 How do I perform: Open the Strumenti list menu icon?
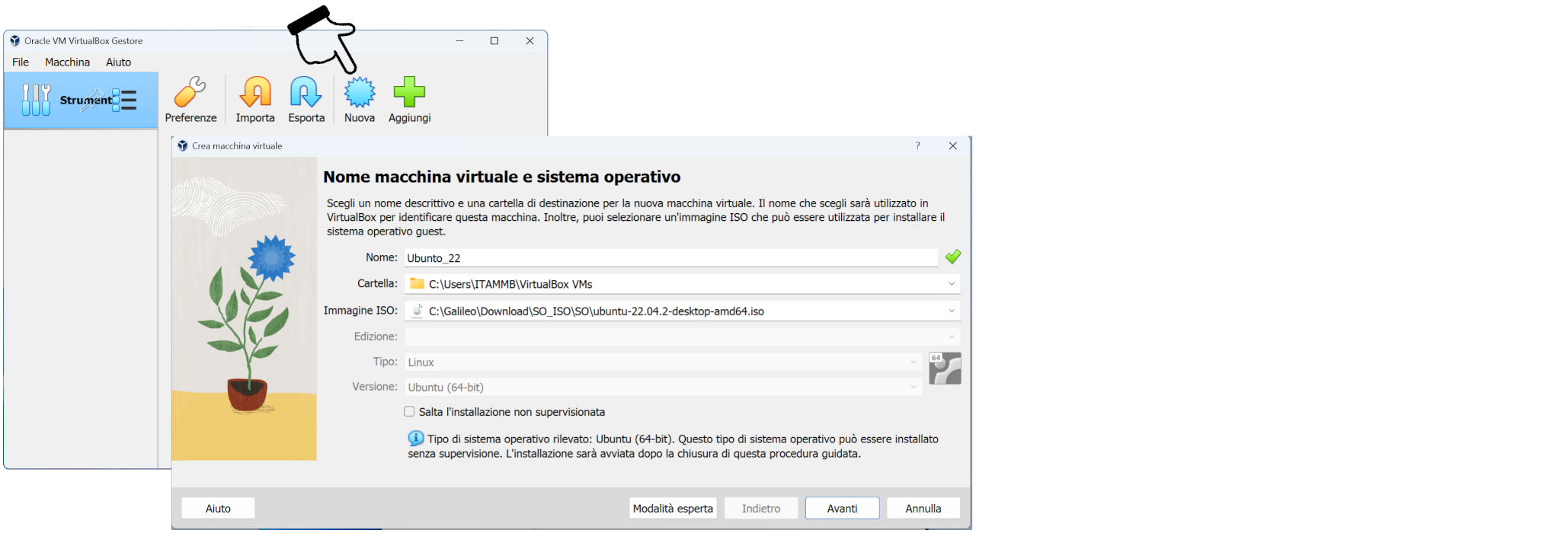(125, 100)
